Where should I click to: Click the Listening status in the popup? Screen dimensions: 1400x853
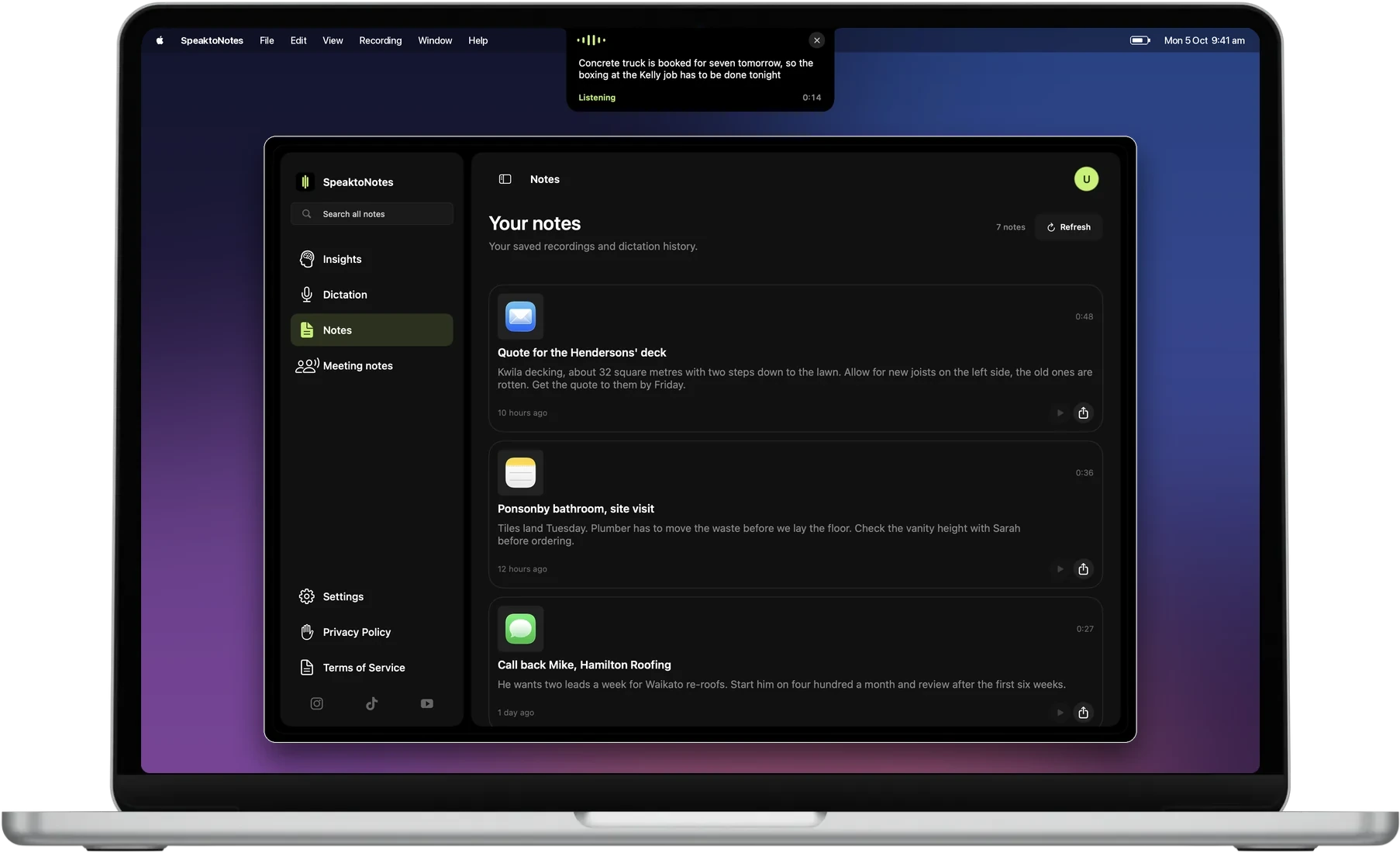[597, 98]
